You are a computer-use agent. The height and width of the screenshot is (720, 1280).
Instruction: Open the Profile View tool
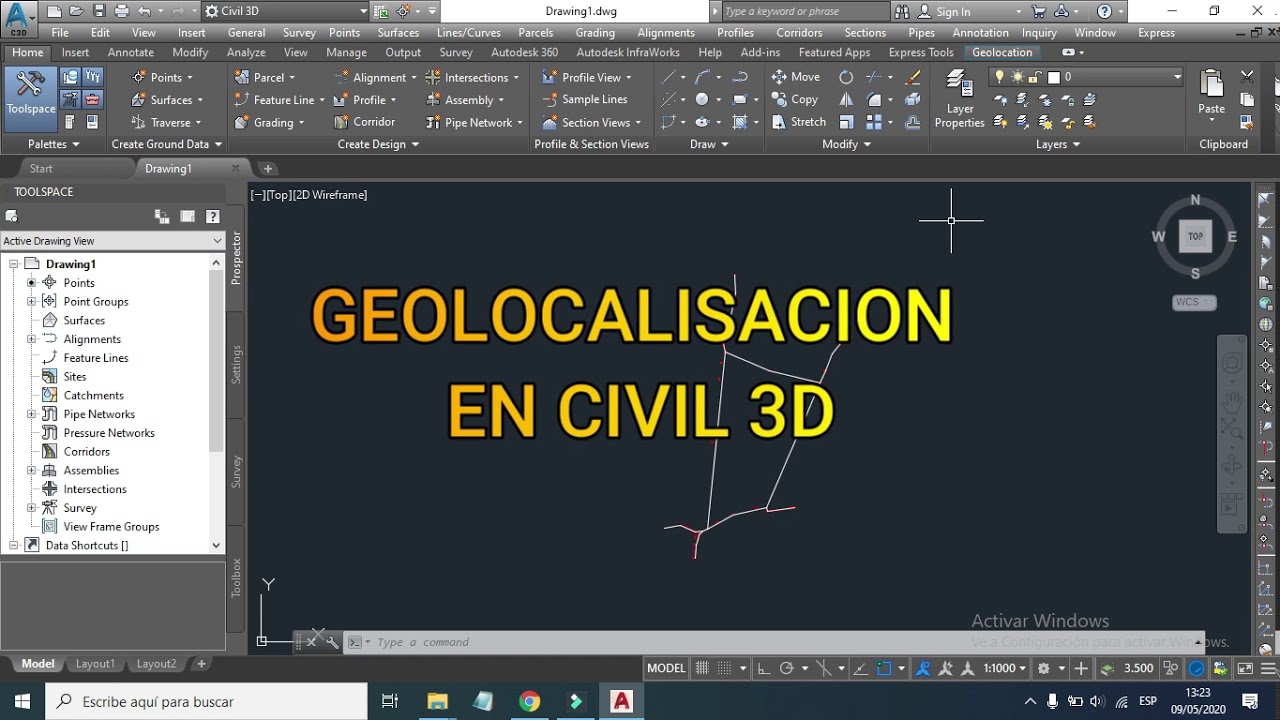point(587,77)
